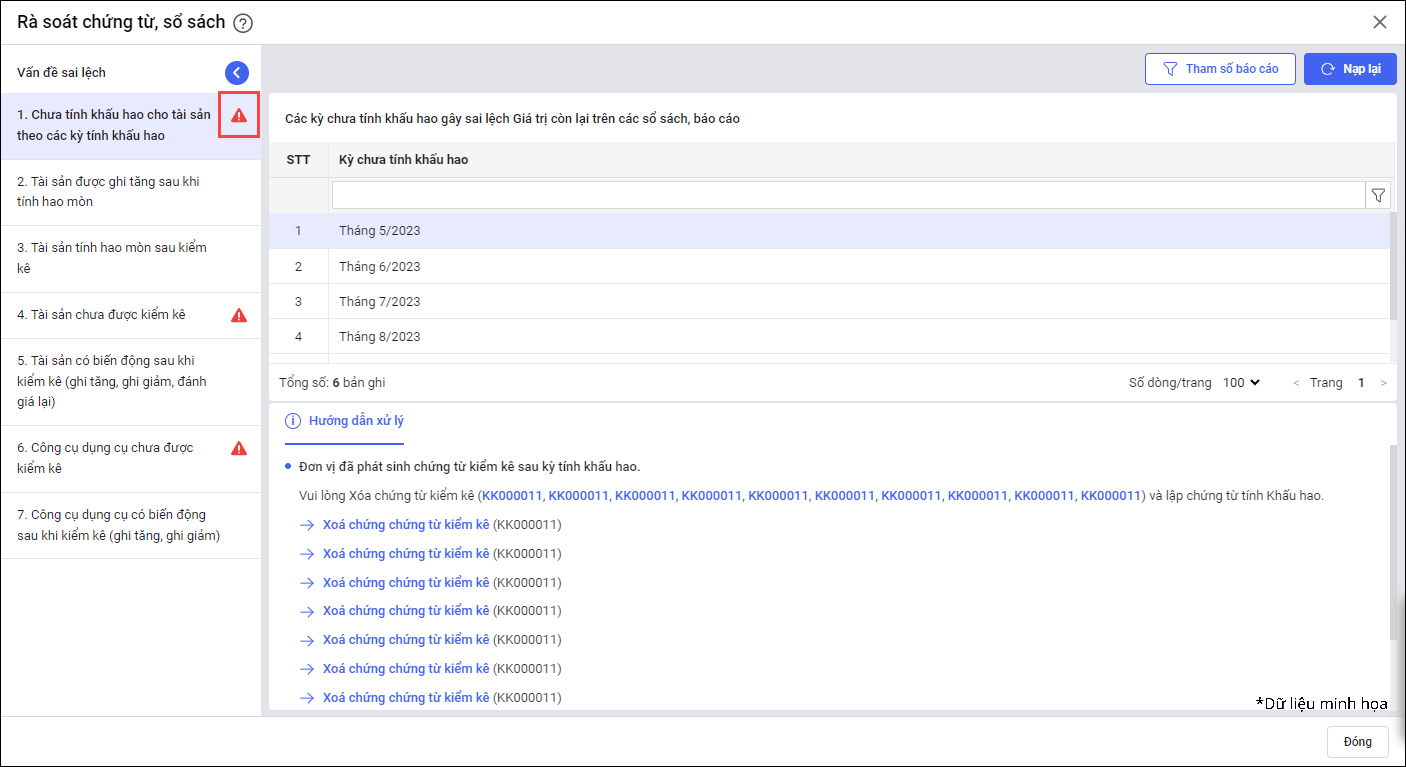Click warning icon next to Tài sản chưa được kiểm kê
The image size is (1406, 767).
[239, 315]
